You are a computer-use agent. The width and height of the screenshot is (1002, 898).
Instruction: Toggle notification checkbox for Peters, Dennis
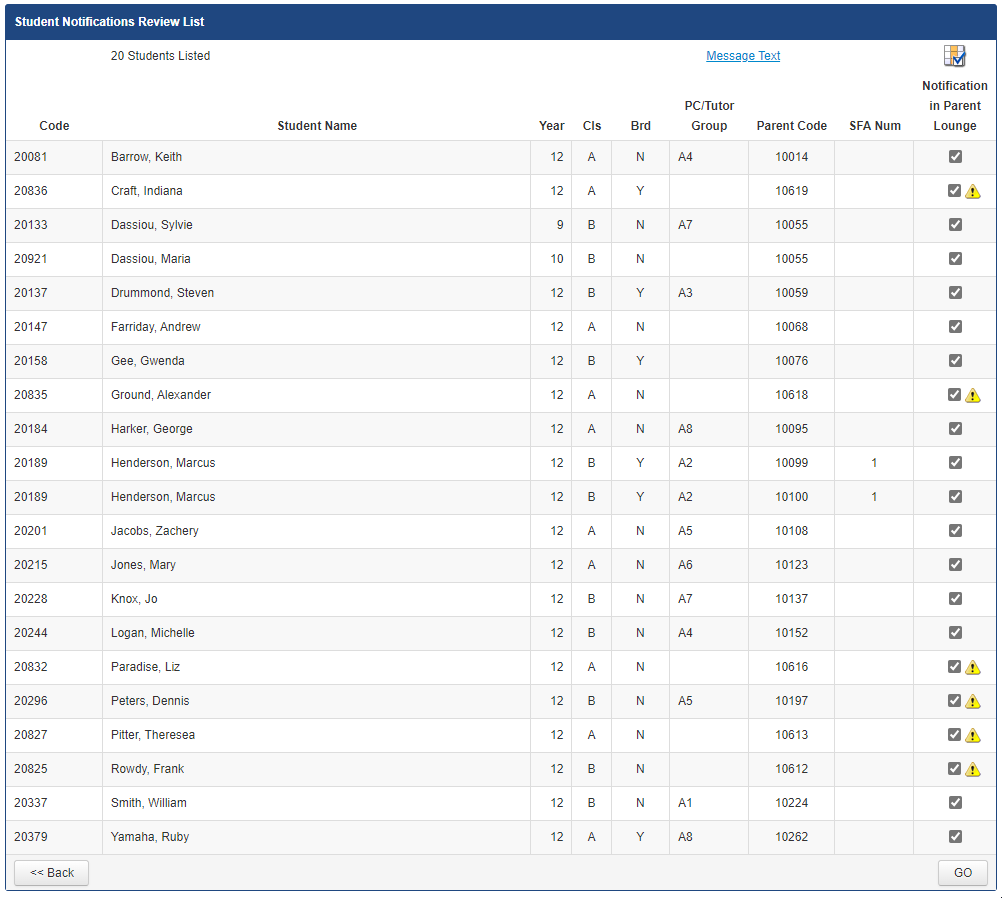click(954, 701)
